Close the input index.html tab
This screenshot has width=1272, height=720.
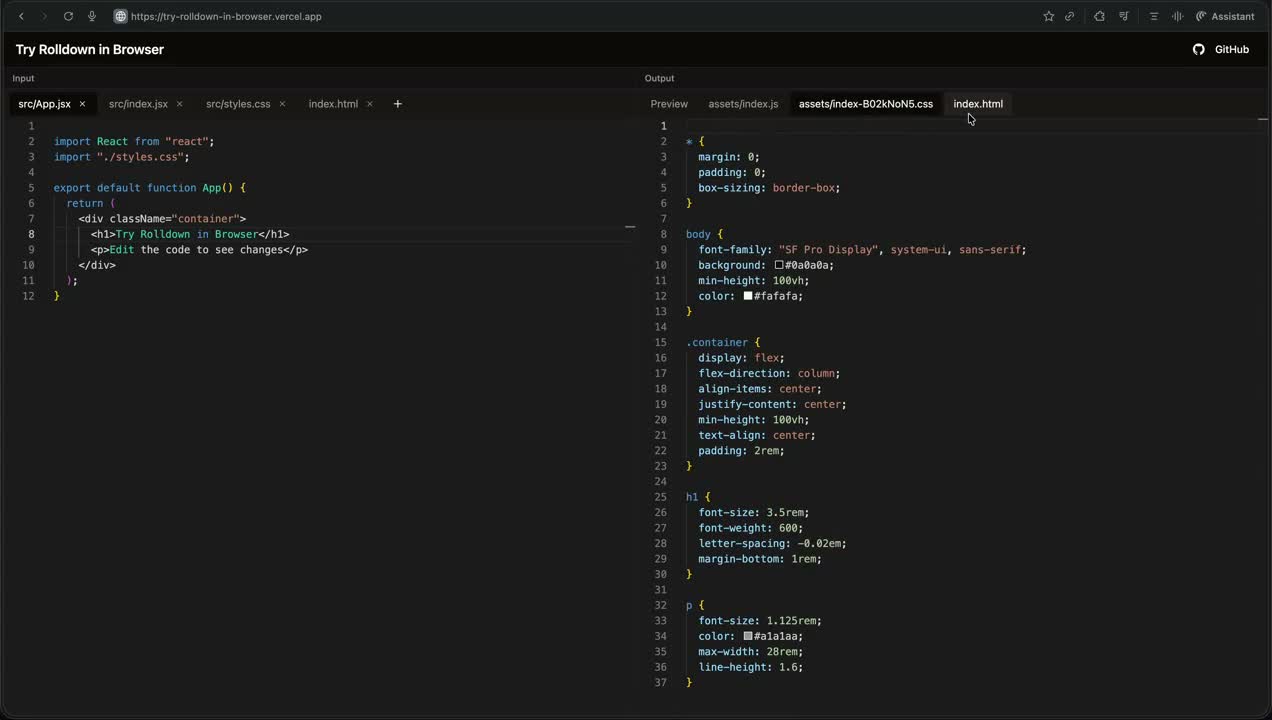369,104
